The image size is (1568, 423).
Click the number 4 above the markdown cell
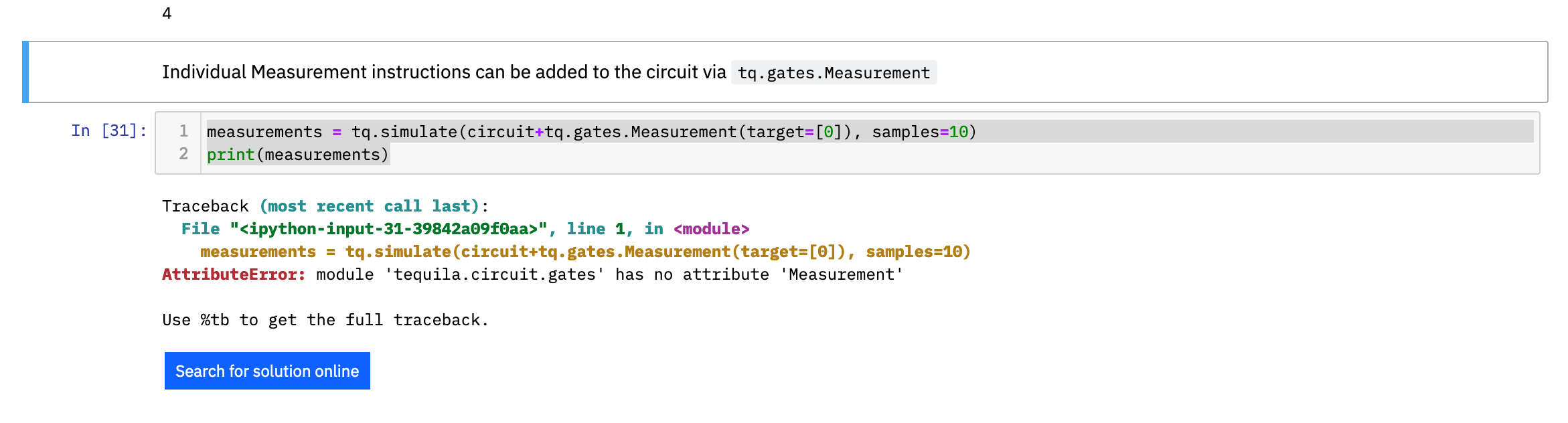click(165, 12)
